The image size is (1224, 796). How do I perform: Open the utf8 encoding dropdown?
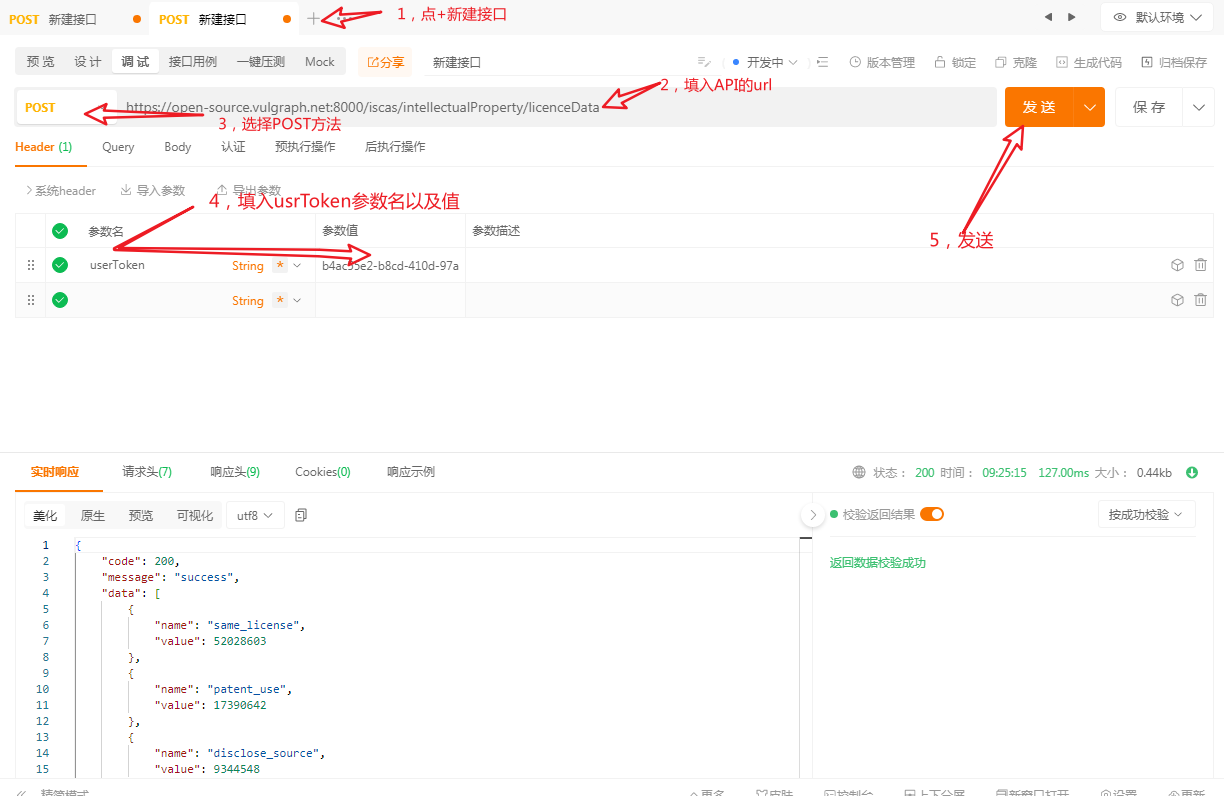(256, 515)
